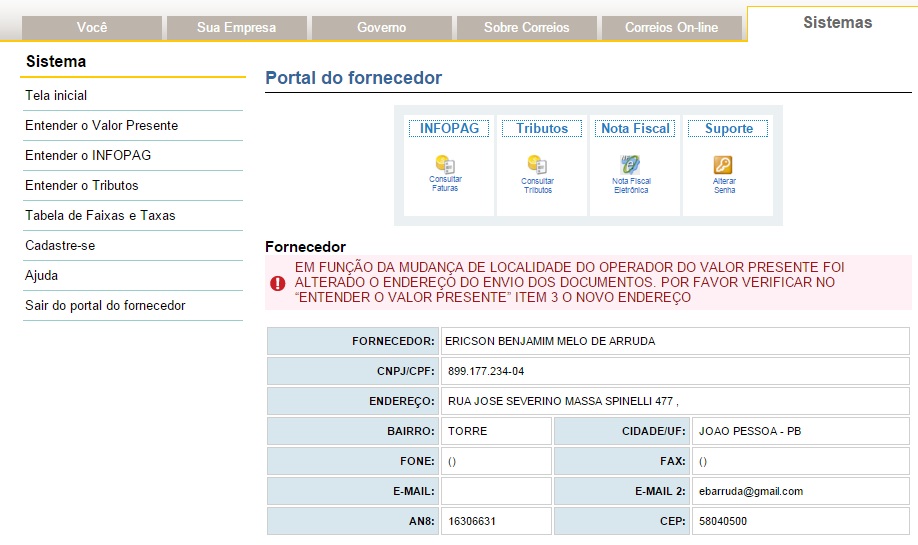Open Tabela de Faixas e Taxas
The image size is (918, 545).
pyautogui.click(x=100, y=215)
